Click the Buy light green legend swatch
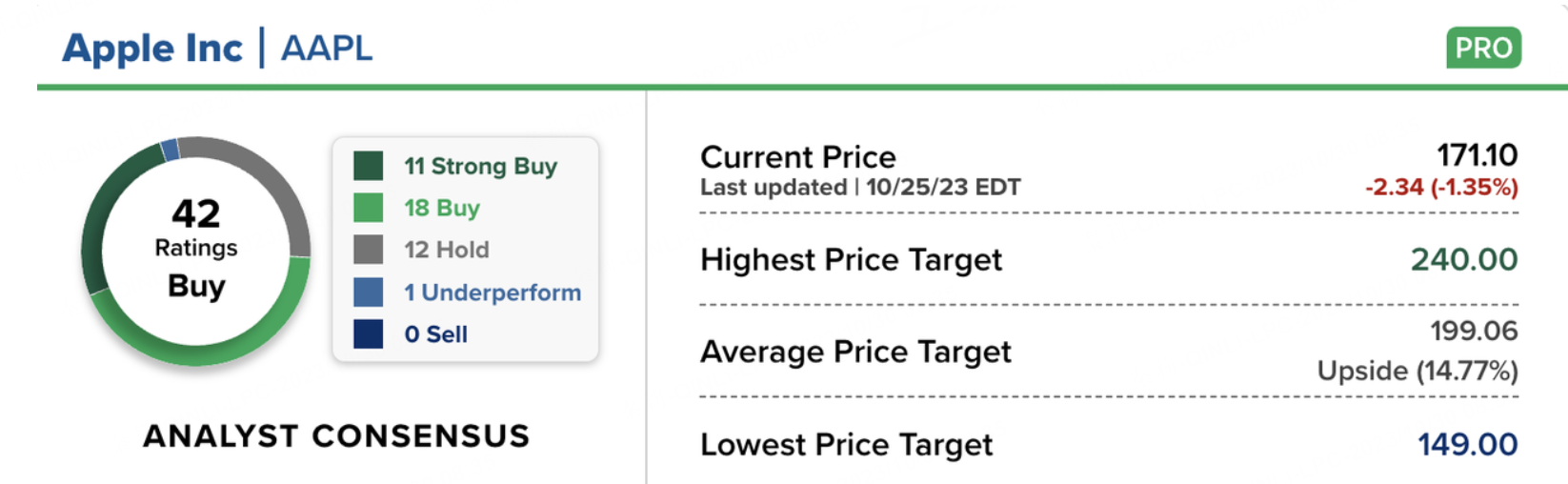The width and height of the screenshot is (1568, 484). [x=368, y=208]
